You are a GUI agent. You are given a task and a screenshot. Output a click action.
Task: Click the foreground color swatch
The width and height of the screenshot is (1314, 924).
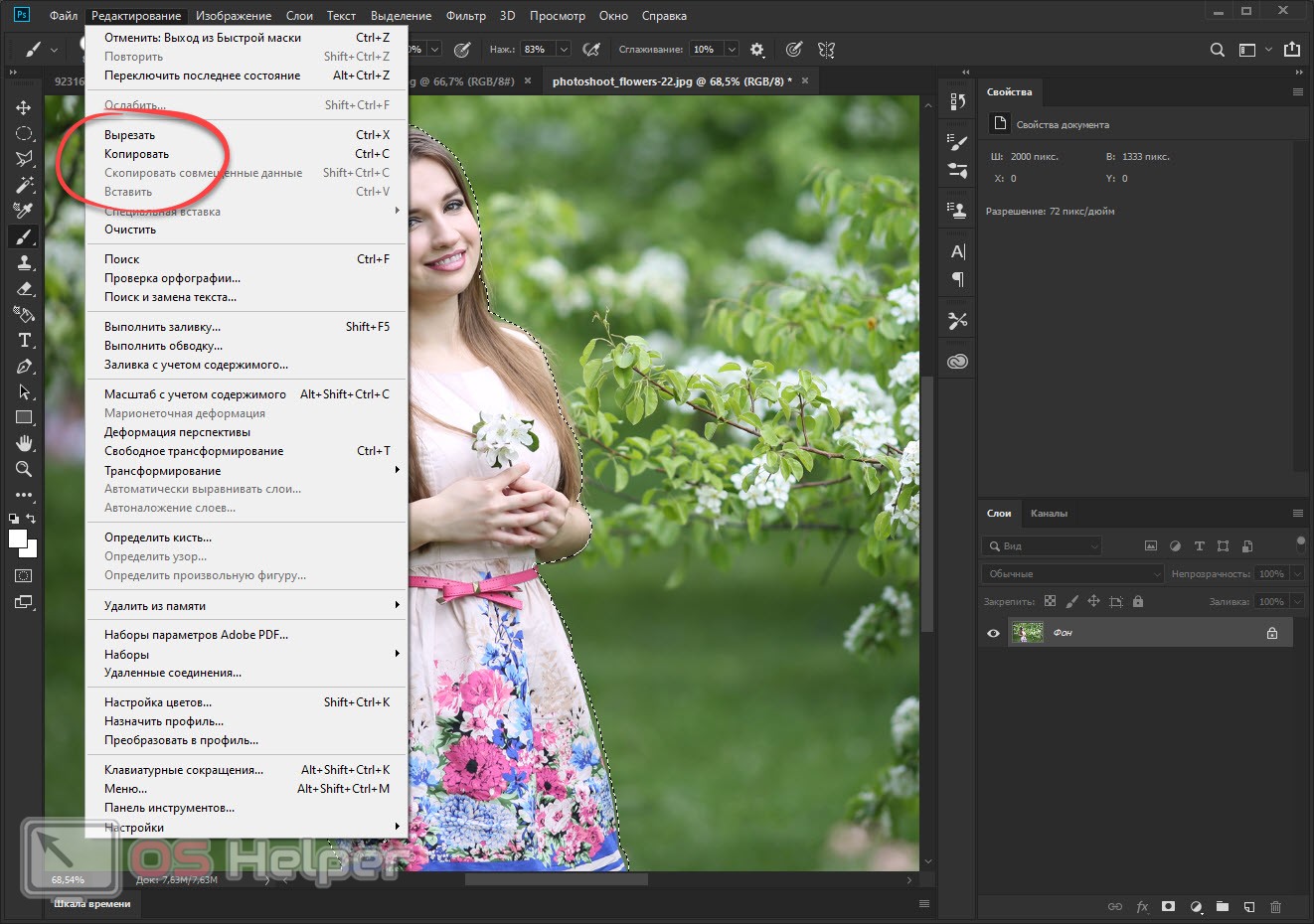click(x=17, y=539)
